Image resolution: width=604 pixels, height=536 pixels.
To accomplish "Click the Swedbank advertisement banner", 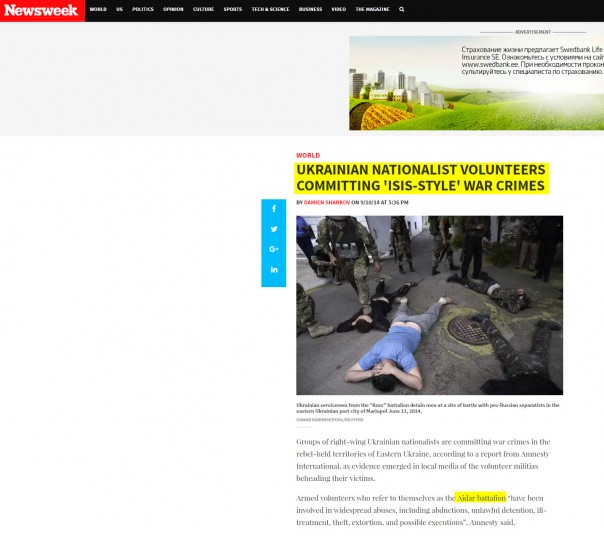I will point(476,83).
